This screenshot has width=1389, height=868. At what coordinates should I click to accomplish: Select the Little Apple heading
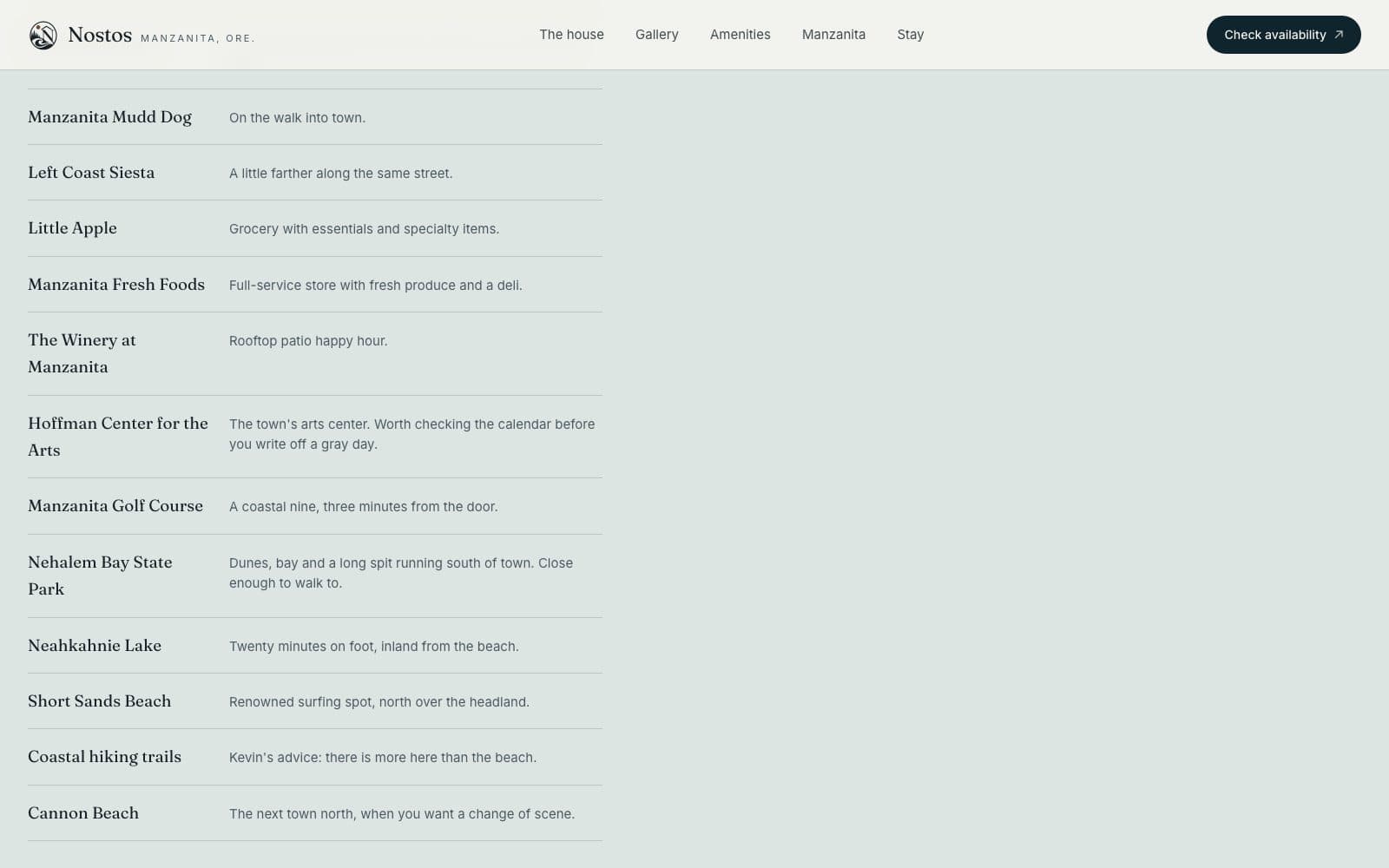point(72,228)
